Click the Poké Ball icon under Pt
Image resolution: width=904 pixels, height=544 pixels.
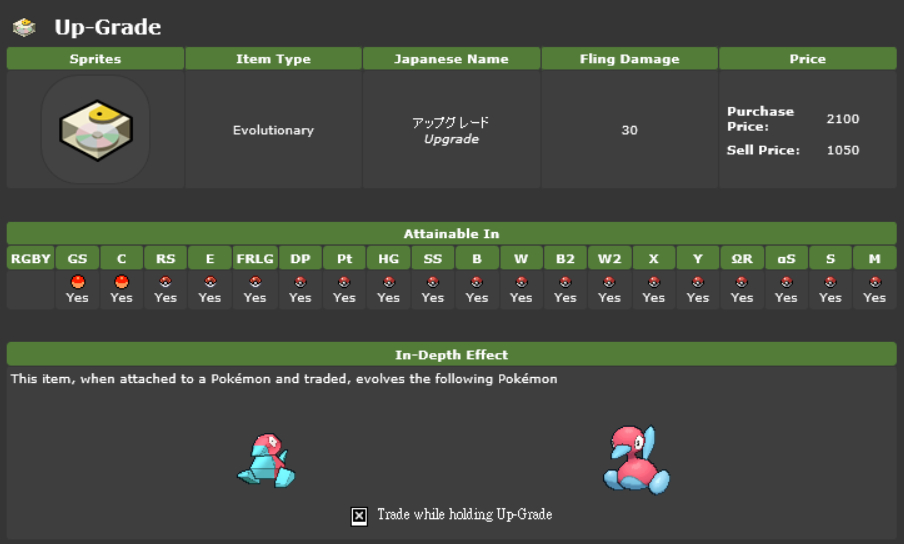click(x=344, y=282)
